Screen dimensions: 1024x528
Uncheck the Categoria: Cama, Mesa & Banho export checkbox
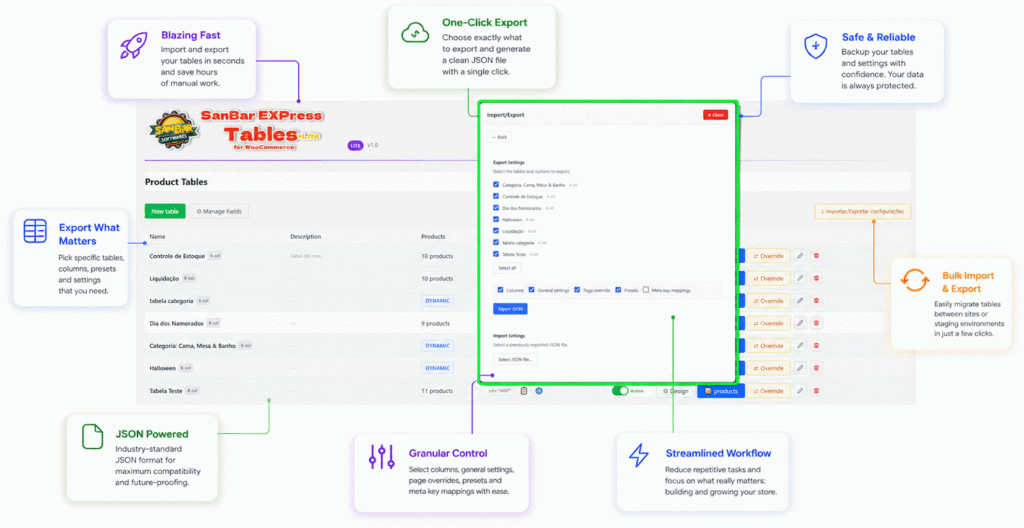(496, 184)
